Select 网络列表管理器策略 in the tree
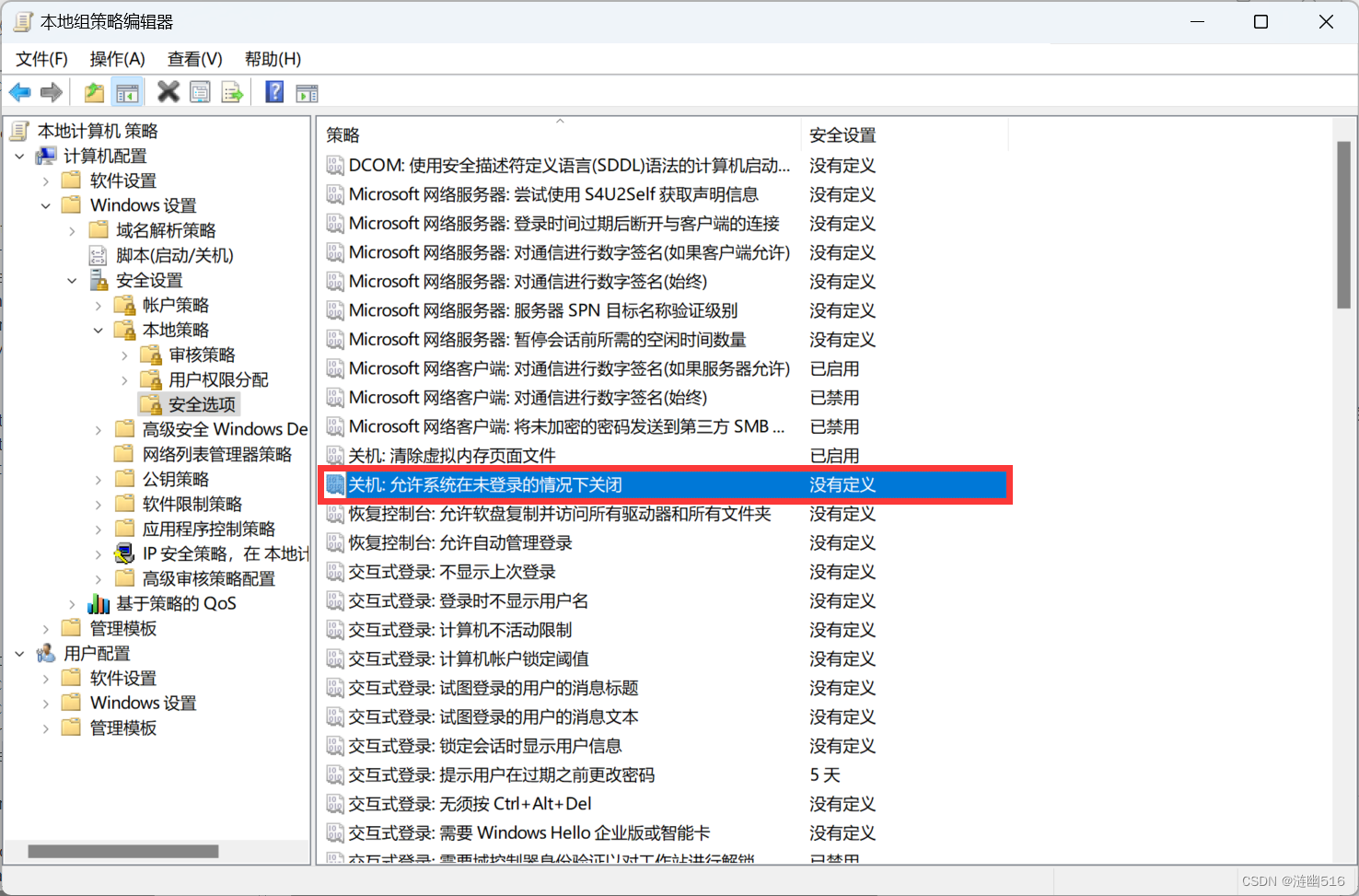The image size is (1359, 896). pos(216,454)
